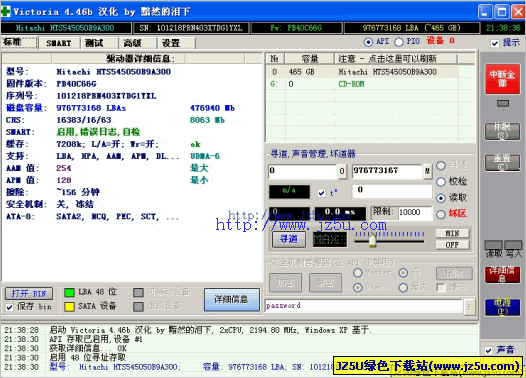Click the 打开 BIN button
Viewport: 526px width, 378px height.
pyautogui.click(x=29, y=294)
